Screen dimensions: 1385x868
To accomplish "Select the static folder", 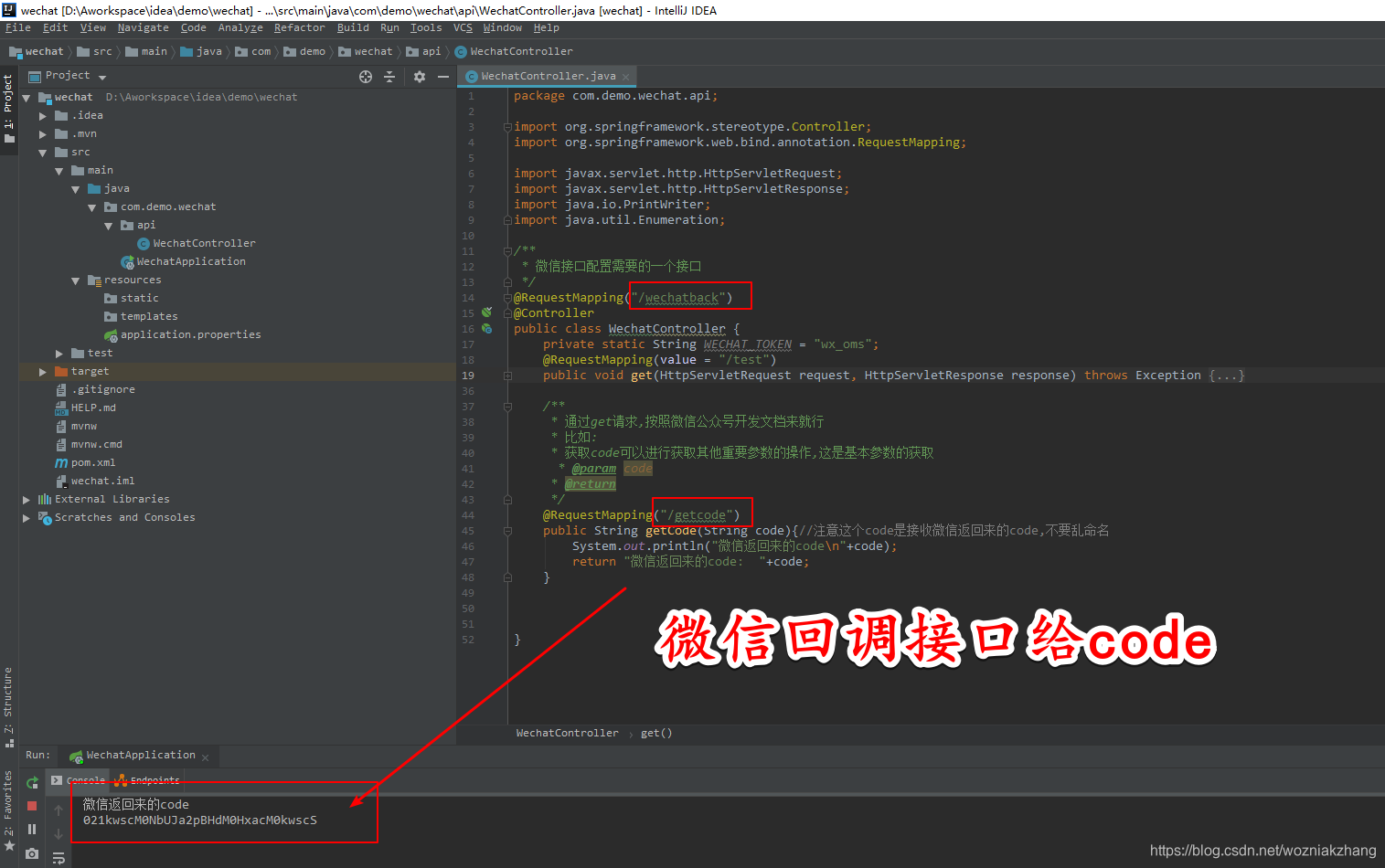I will [x=132, y=299].
